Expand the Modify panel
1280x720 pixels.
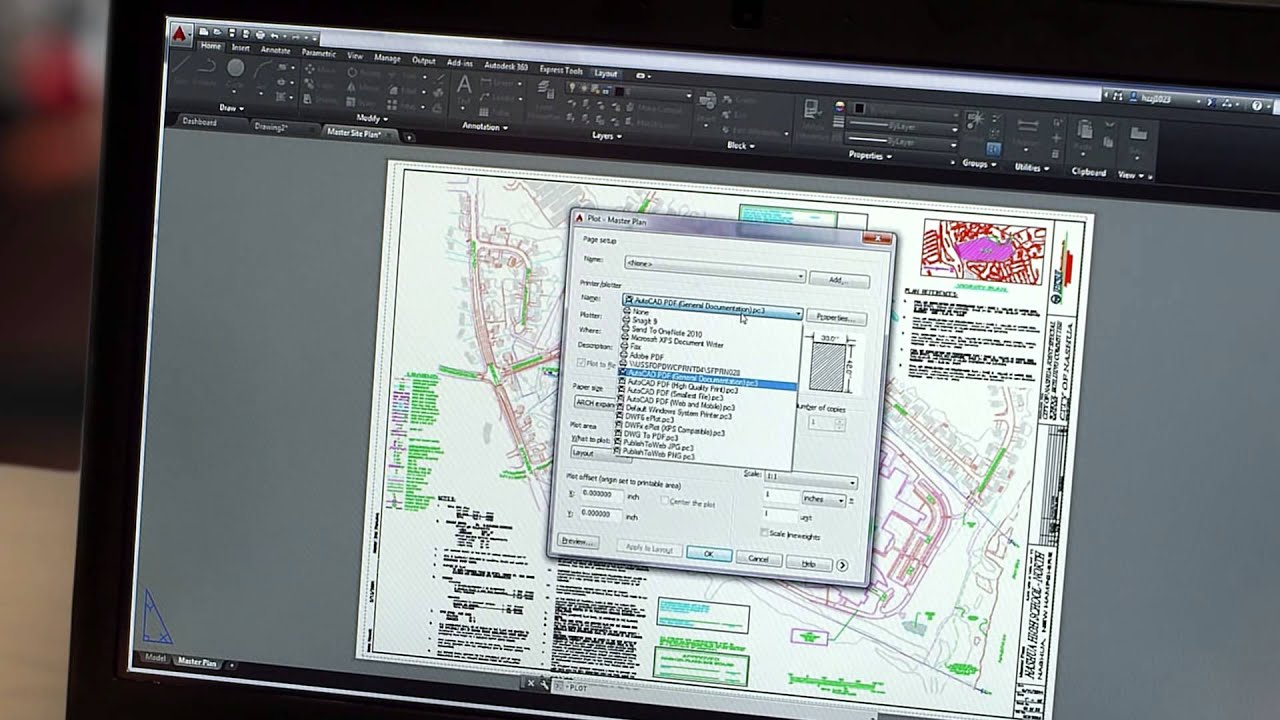pos(370,117)
